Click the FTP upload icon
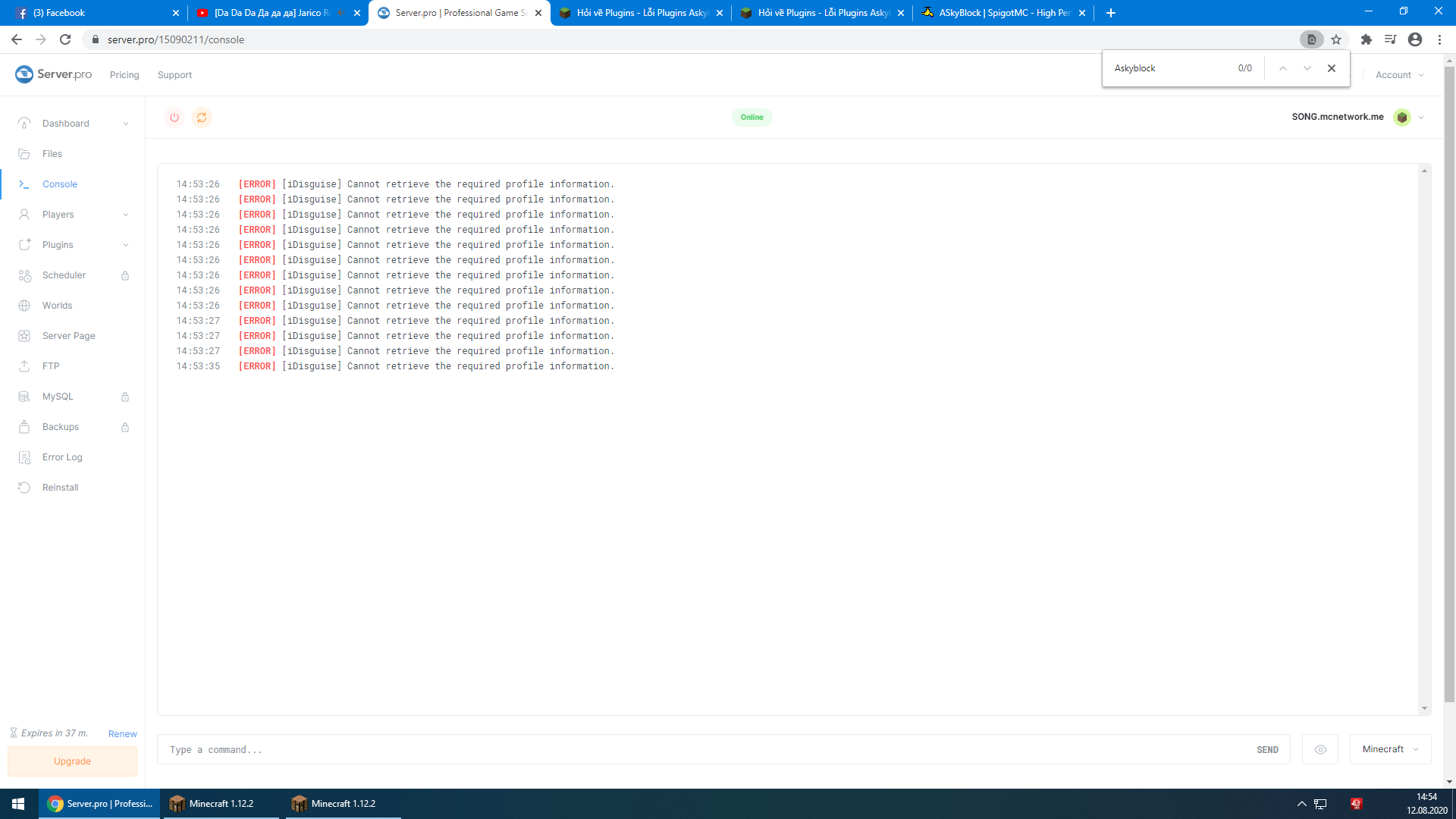The width and height of the screenshot is (1456, 819). coord(24,366)
